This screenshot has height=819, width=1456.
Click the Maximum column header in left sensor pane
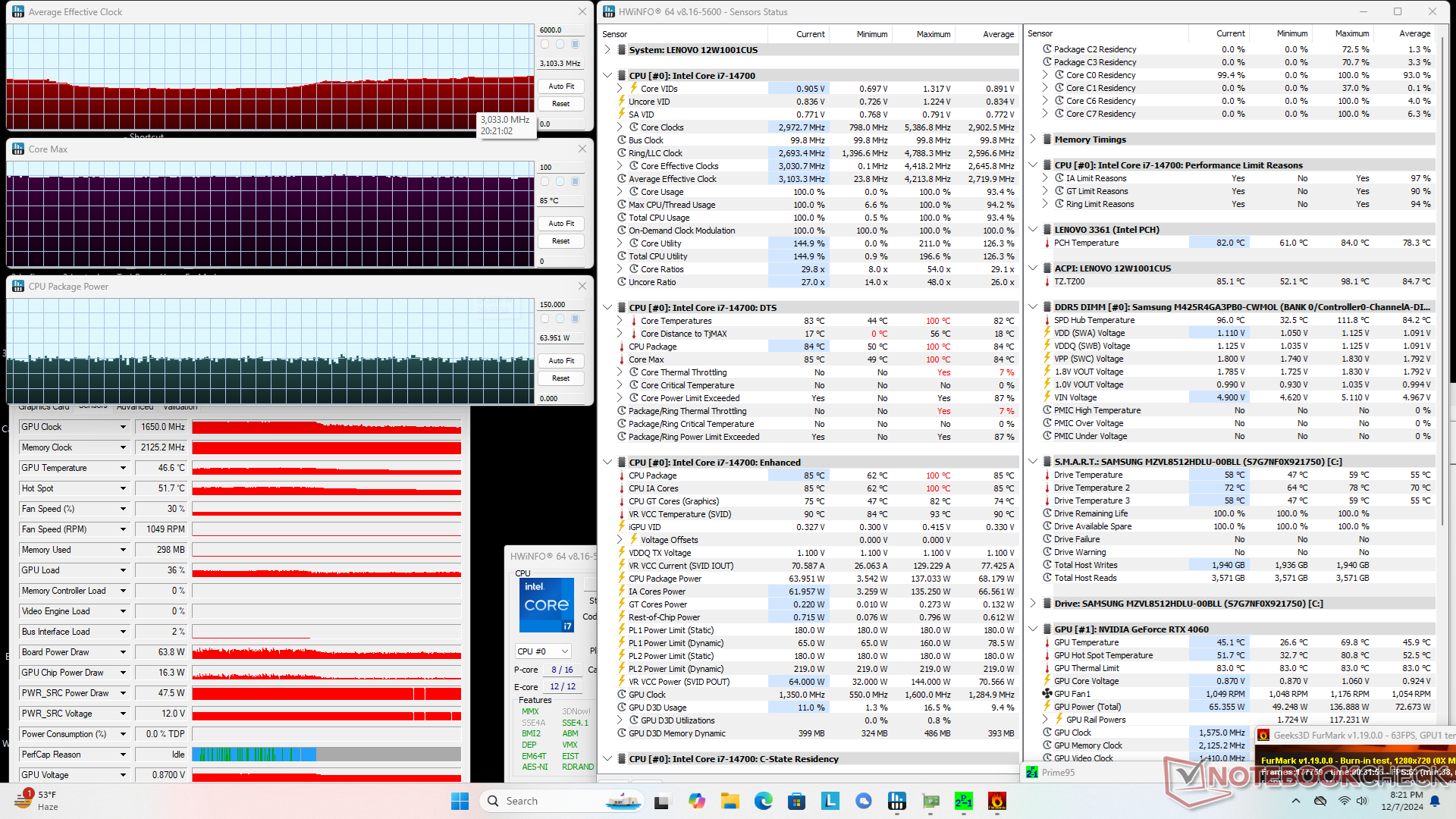tap(924, 34)
